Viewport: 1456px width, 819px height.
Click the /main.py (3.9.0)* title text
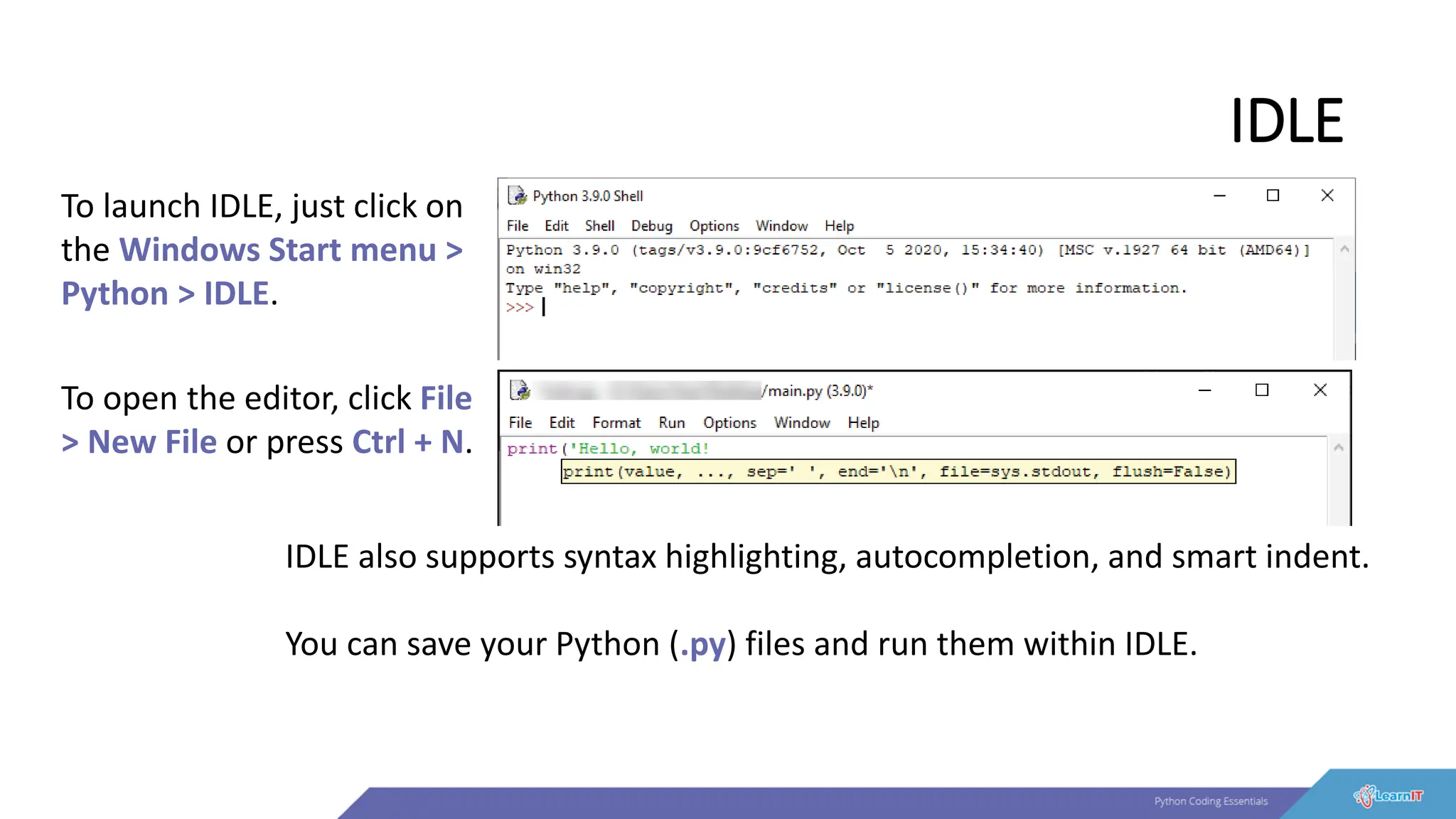pos(817,391)
